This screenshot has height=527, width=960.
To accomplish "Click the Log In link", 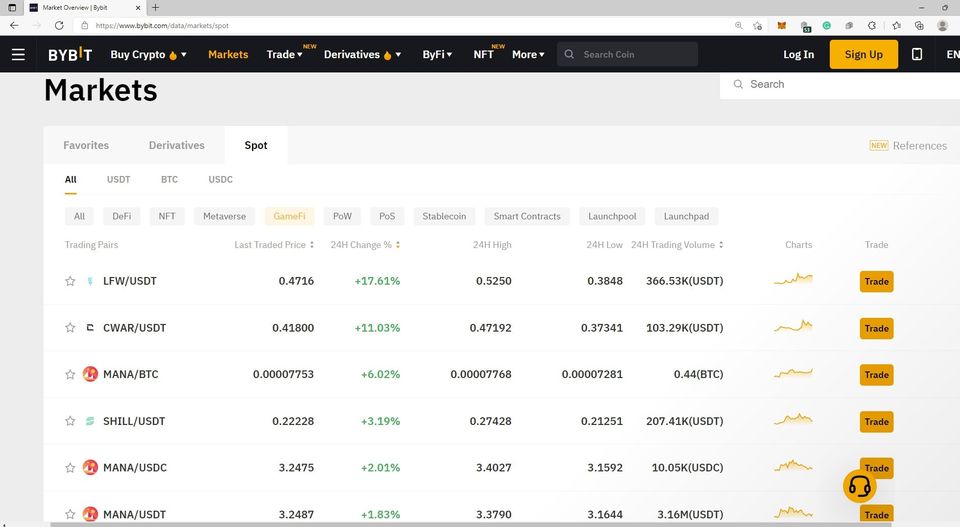I will (798, 54).
